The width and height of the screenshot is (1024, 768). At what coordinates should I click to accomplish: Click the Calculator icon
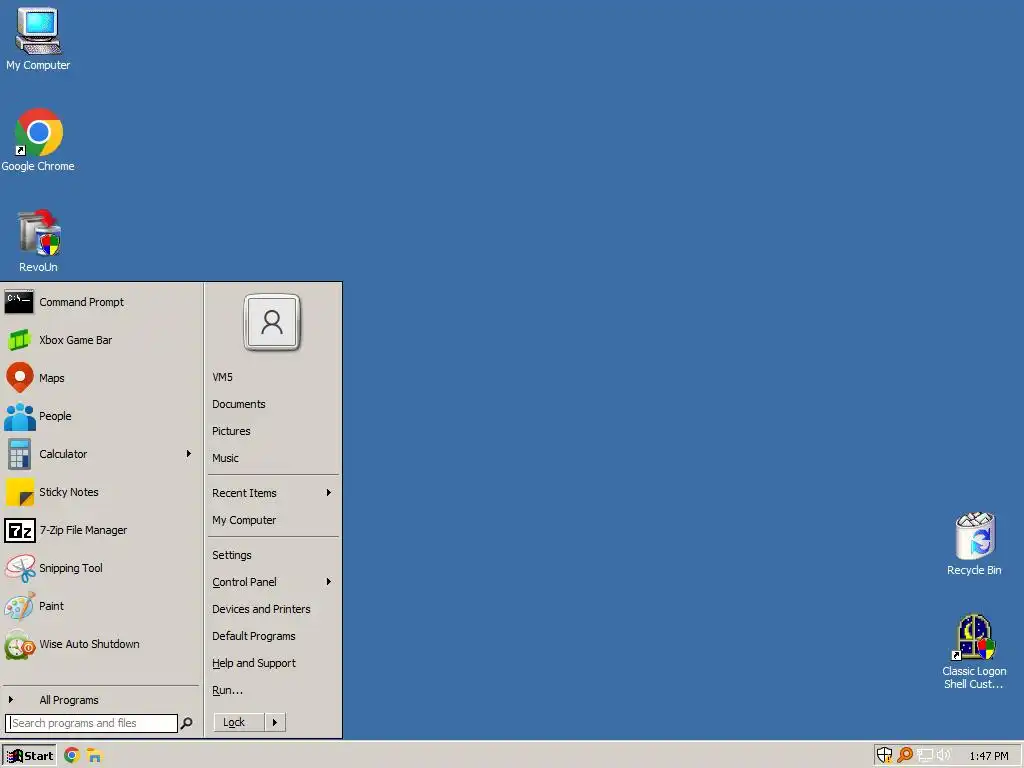pos(19,454)
